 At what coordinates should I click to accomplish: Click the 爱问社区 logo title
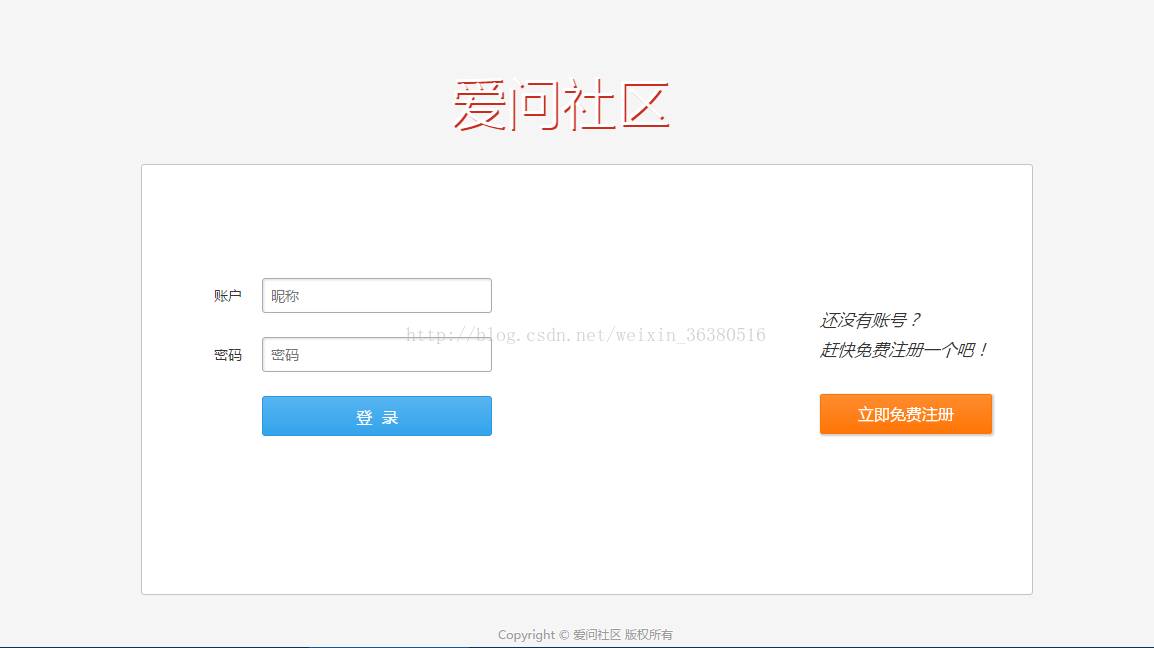[x=562, y=105]
